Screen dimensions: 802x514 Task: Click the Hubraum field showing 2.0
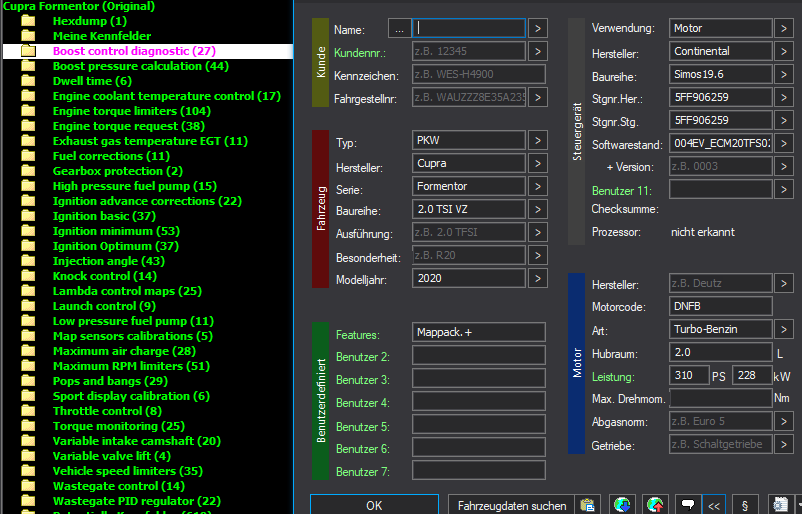(721, 352)
